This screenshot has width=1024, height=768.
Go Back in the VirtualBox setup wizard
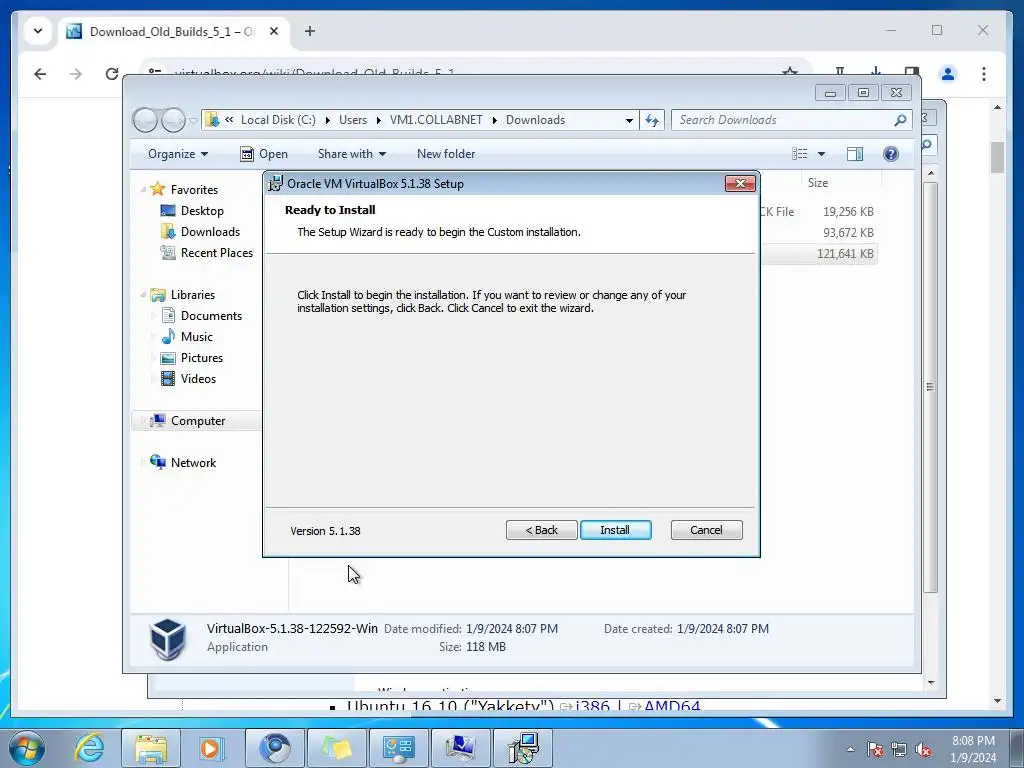click(541, 530)
